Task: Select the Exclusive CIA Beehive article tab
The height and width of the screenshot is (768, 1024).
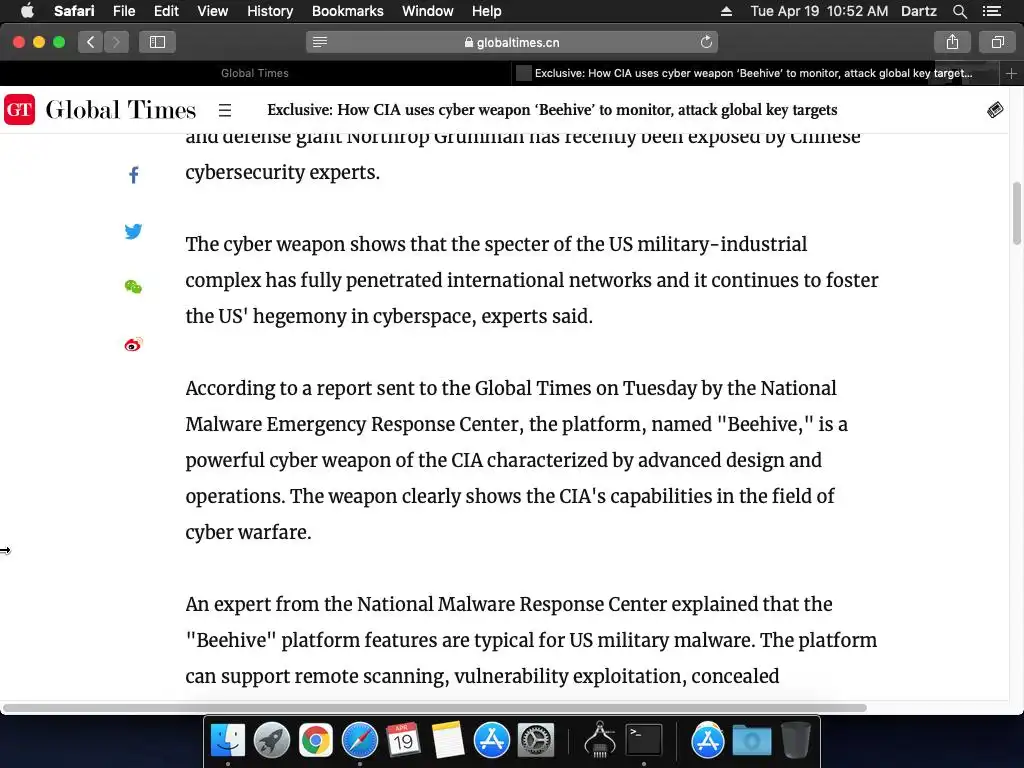Action: tap(754, 73)
